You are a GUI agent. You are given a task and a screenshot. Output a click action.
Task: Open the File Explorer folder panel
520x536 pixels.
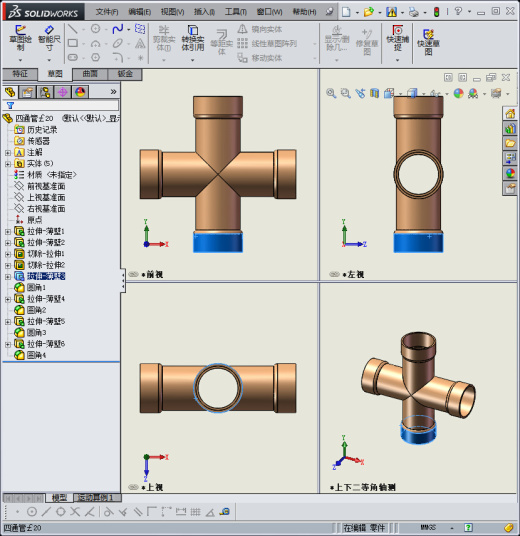click(510, 143)
